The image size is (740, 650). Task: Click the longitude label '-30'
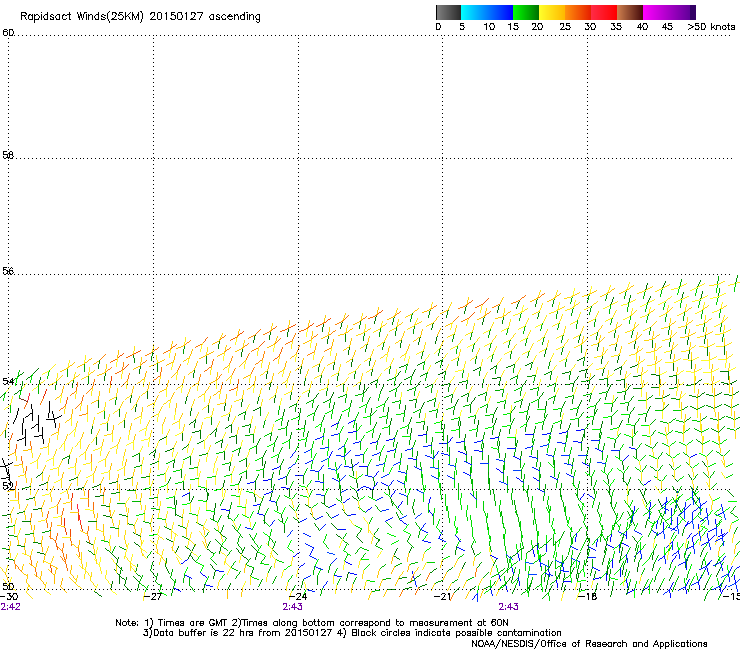tap(9, 597)
